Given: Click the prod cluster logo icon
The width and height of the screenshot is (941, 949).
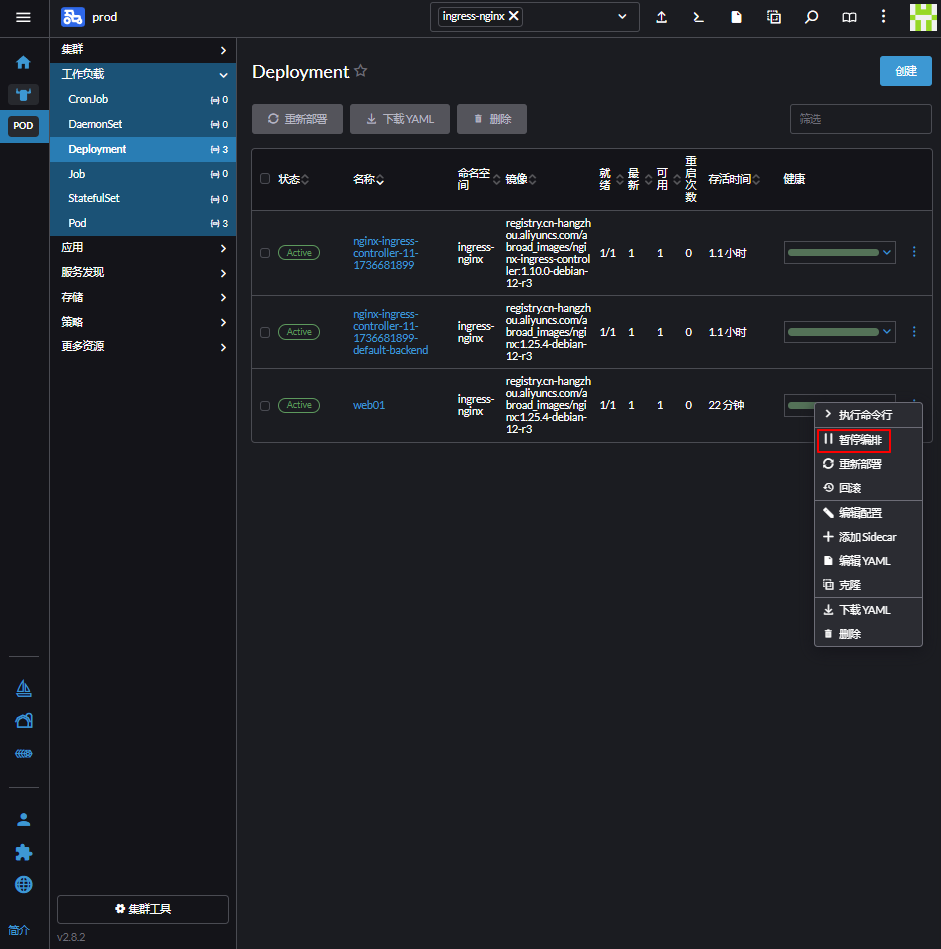Looking at the screenshot, I should [x=73, y=17].
